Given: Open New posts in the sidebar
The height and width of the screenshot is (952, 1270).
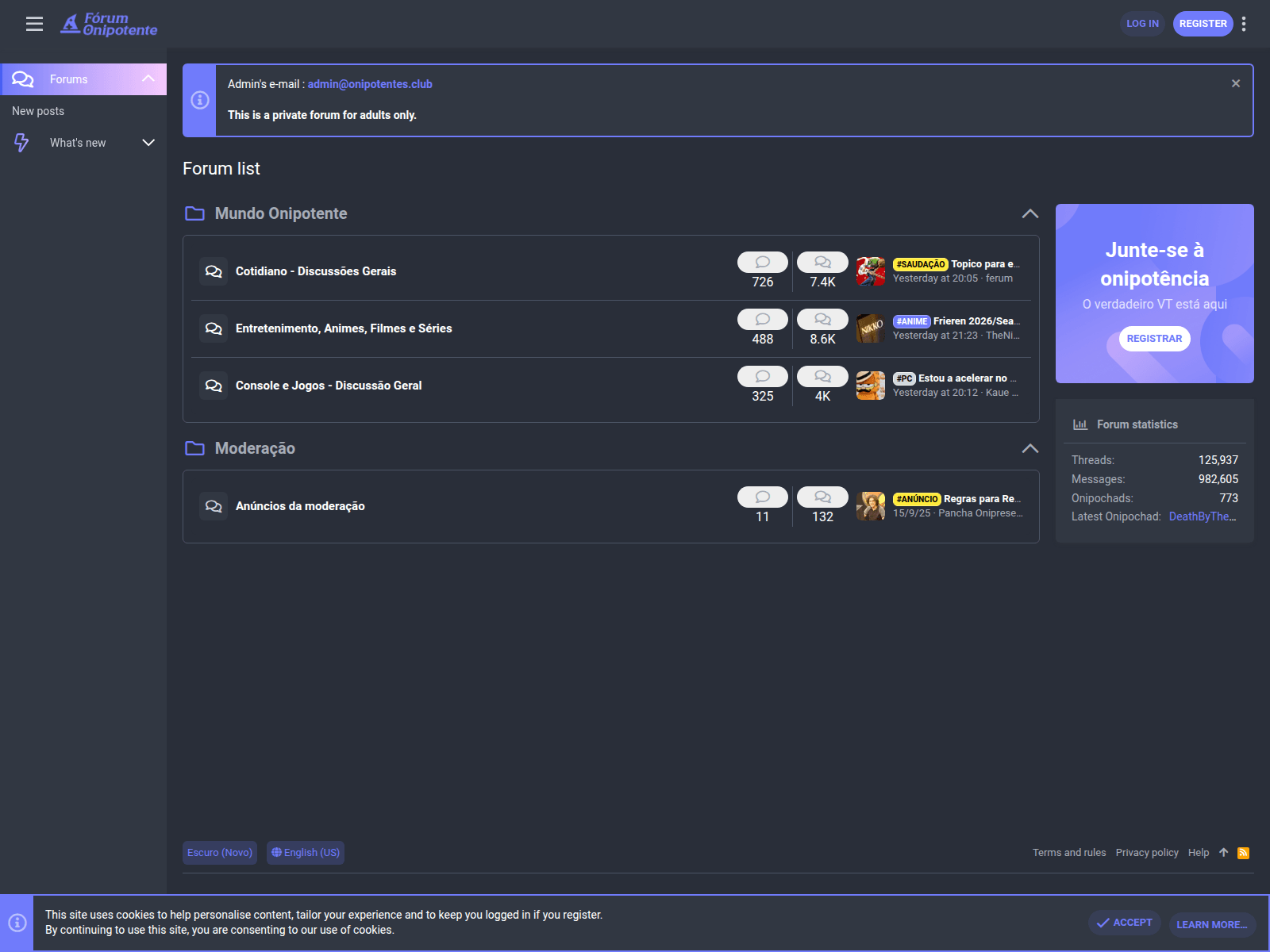Looking at the screenshot, I should coord(38,111).
